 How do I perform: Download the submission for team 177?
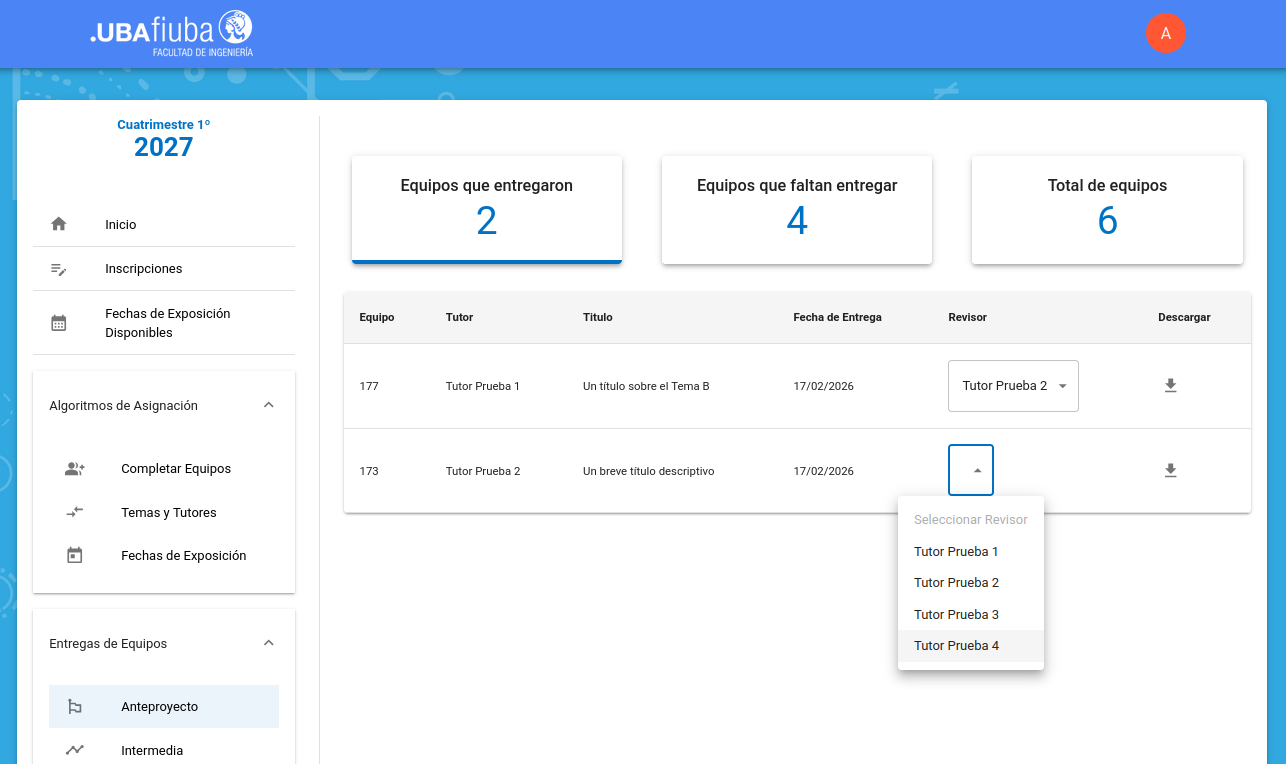[x=1170, y=386]
